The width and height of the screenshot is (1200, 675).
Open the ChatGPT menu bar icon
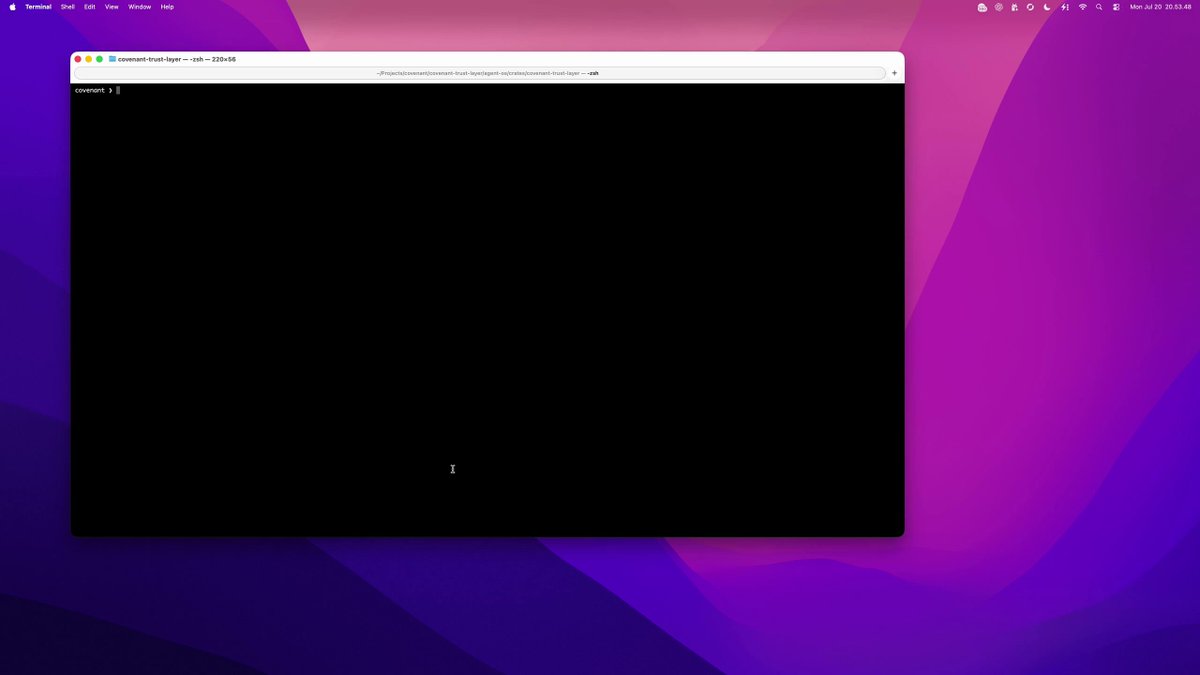pos(998,7)
